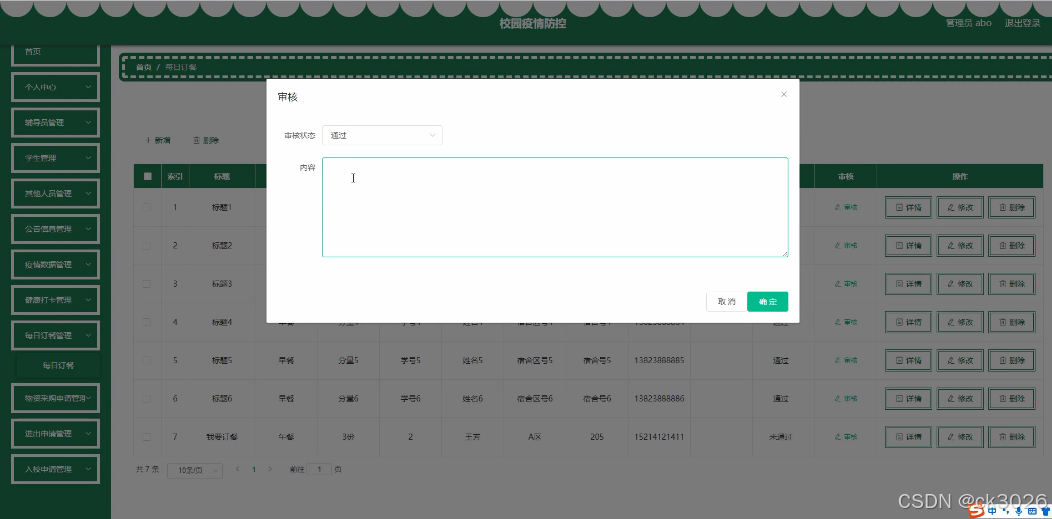The image size is (1052, 519).
Task: Expand the 疫情数据管理 sidebar menu
Action: [55, 264]
